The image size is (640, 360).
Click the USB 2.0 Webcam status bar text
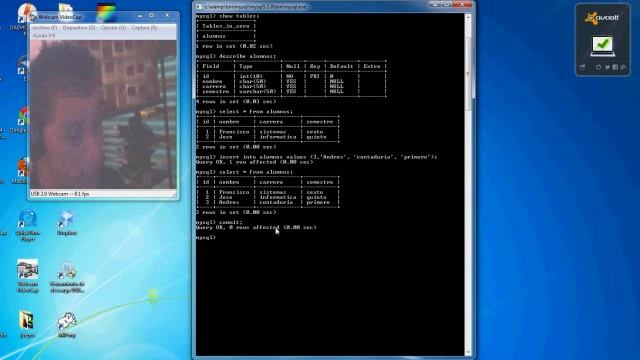tap(60, 194)
